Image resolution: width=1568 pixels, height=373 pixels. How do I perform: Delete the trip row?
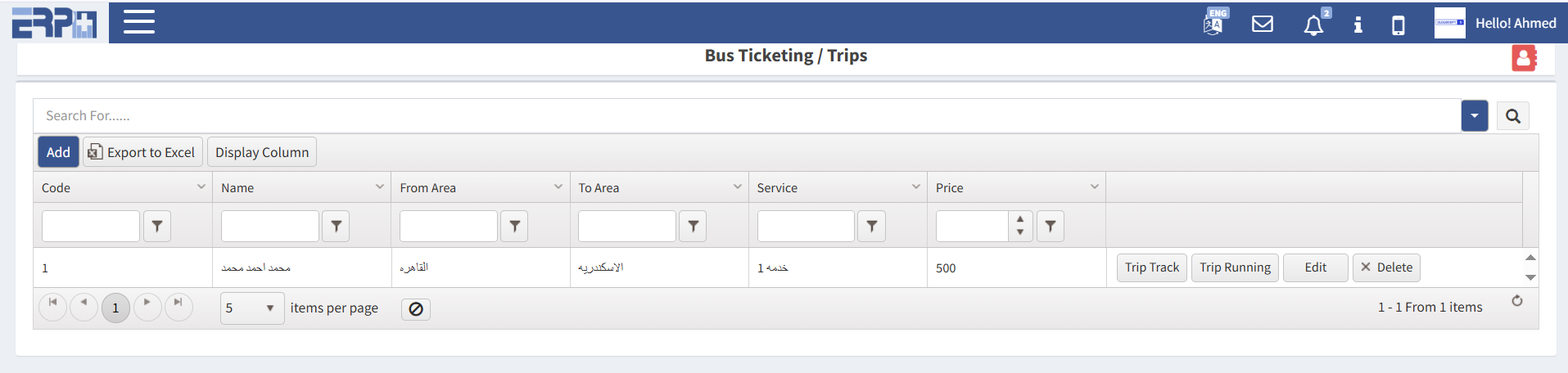click(1386, 267)
